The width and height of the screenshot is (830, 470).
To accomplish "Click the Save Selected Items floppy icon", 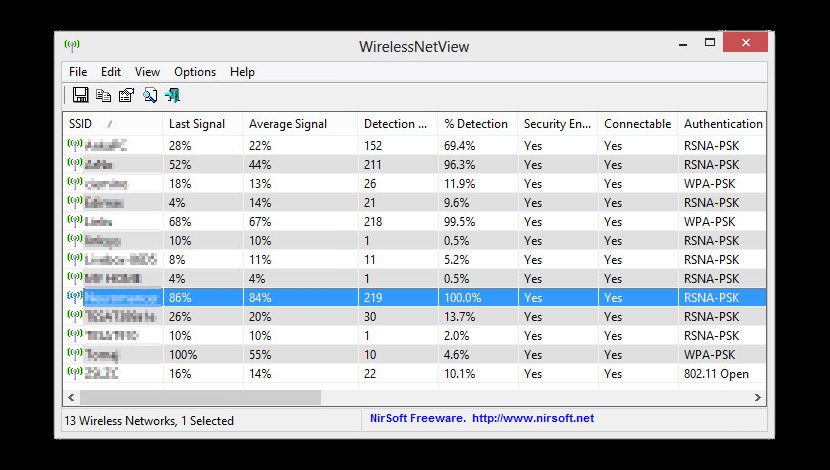I will click(81, 95).
